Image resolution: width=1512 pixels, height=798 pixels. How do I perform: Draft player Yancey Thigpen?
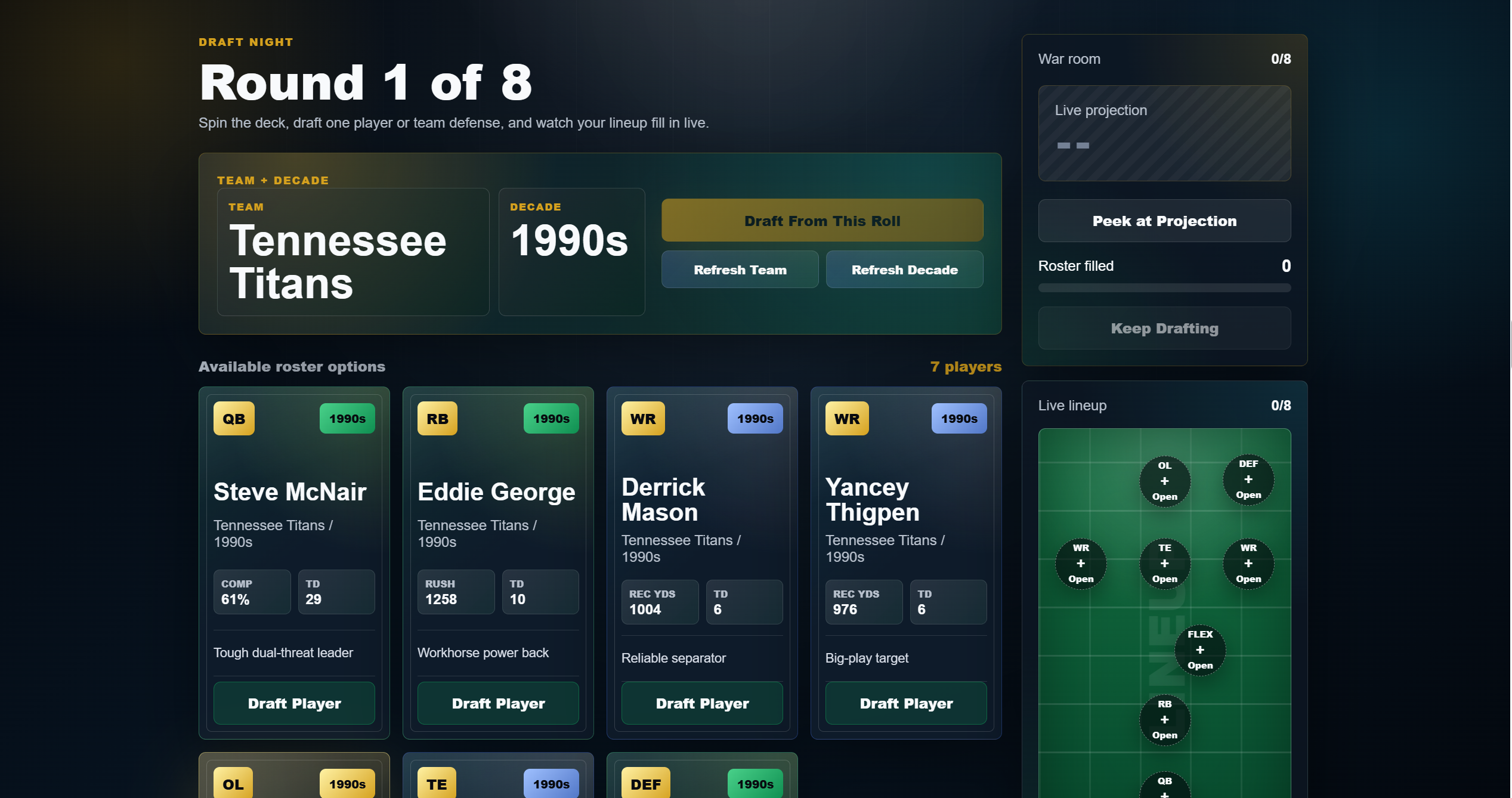click(x=906, y=703)
